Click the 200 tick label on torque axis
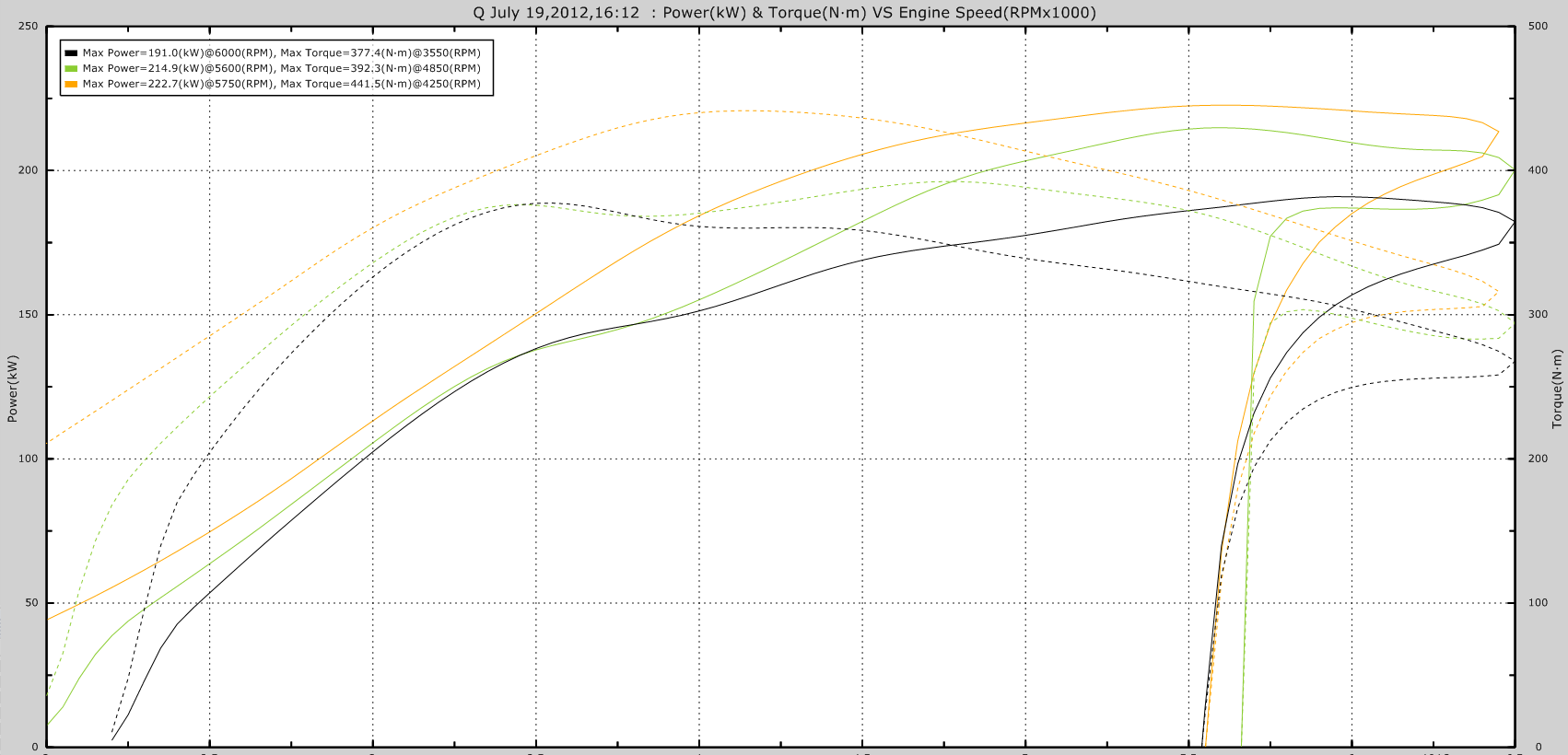The height and width of the screenshot is (755, 1568). tap(1538, 459)
